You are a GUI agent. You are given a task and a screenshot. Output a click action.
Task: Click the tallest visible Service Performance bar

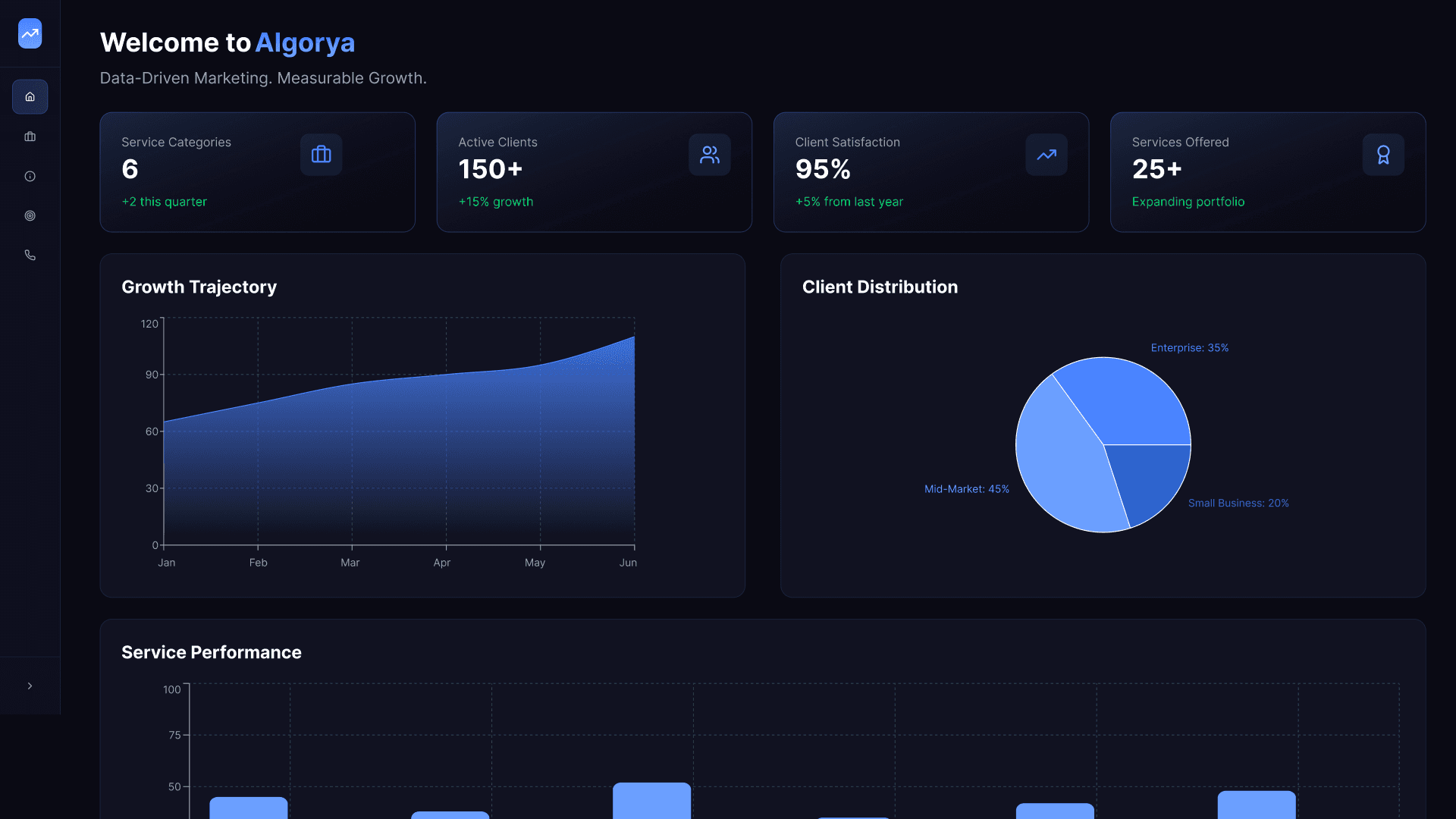point(651,800)
